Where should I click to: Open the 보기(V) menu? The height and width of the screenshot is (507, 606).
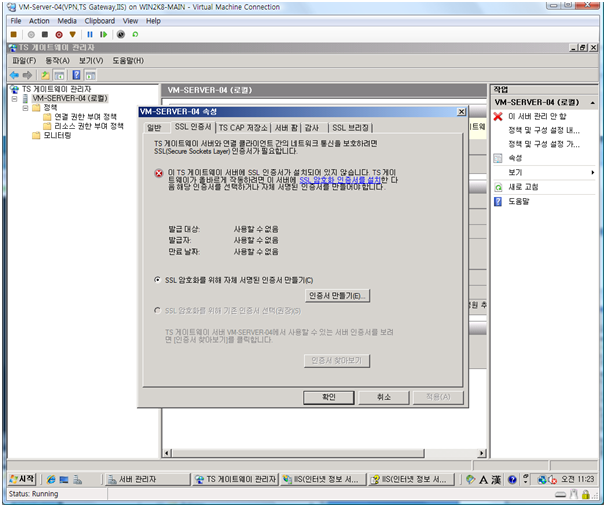point(91,61)
